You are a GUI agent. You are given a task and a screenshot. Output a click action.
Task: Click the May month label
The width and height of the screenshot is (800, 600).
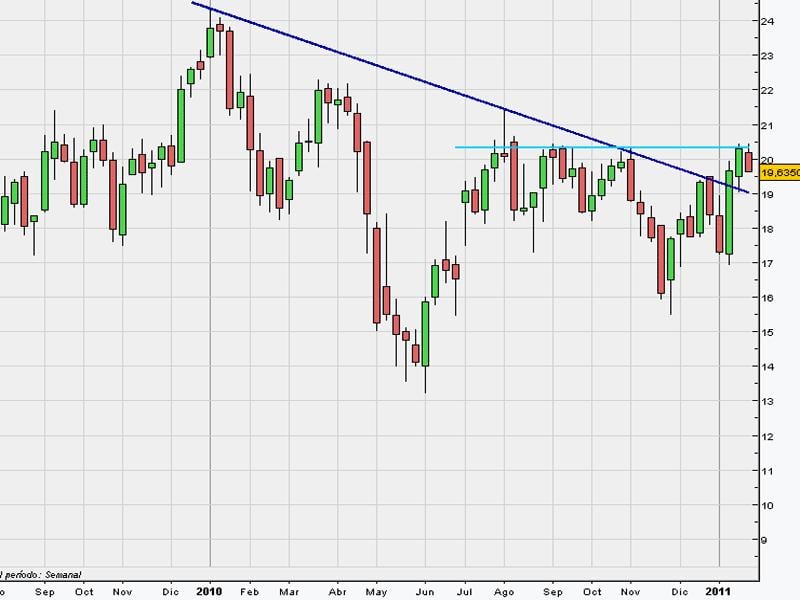coord(376,592)
